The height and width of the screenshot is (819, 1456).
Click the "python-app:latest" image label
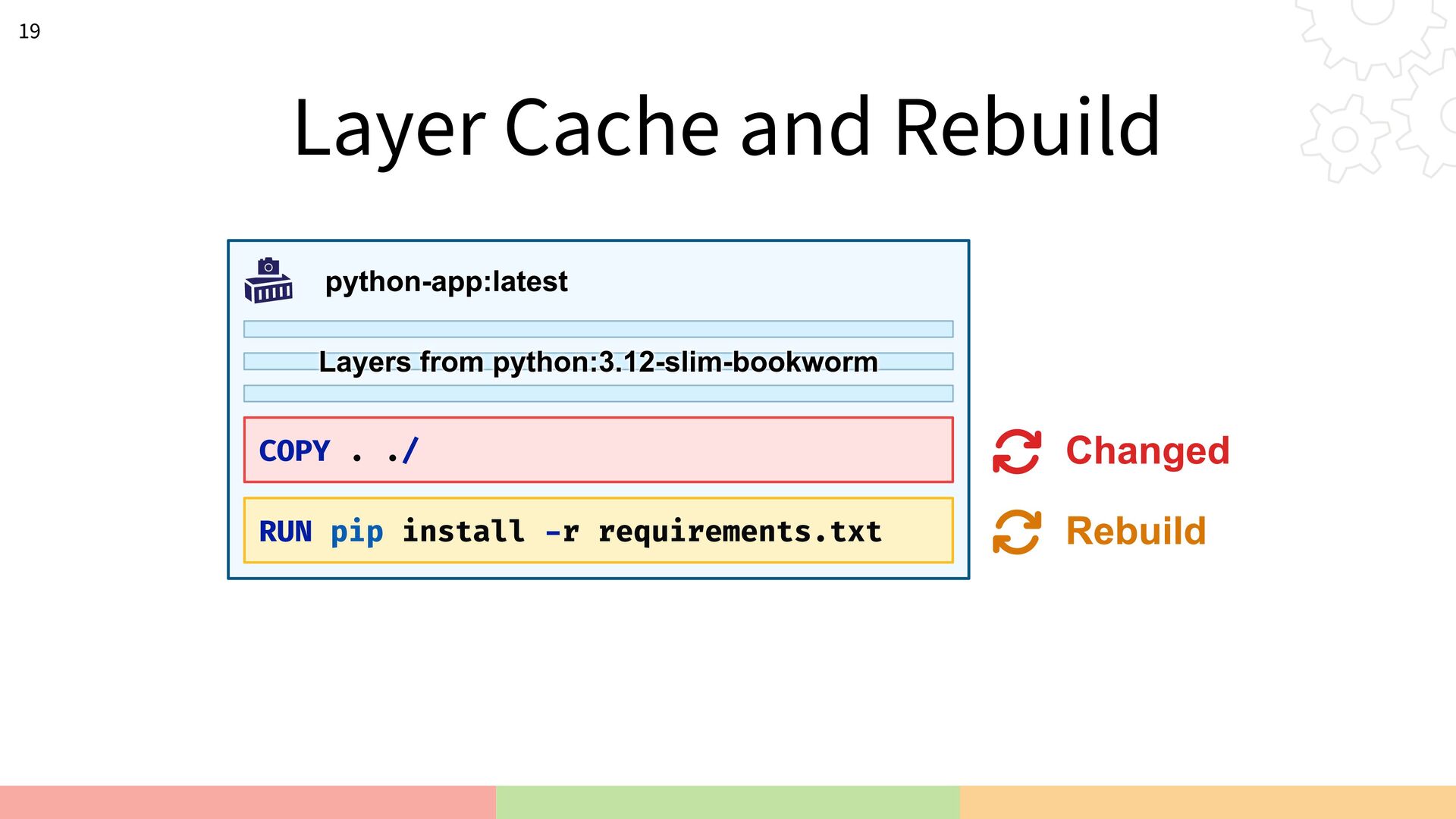click(x=446, y=281)
